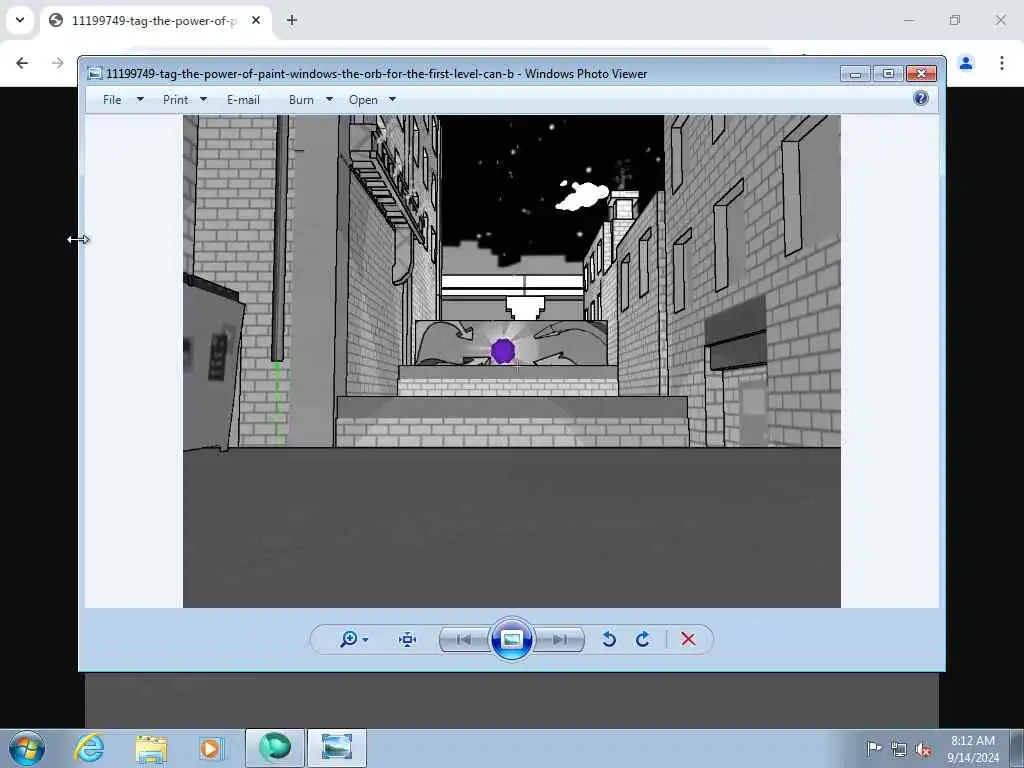This screenshot has height=768, width=1024.
Task: Rotate the image clockwise
Action: (x=643, y=639)
